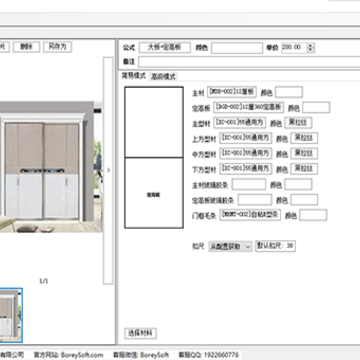Click the 上方型材 material field

[246, 138]
